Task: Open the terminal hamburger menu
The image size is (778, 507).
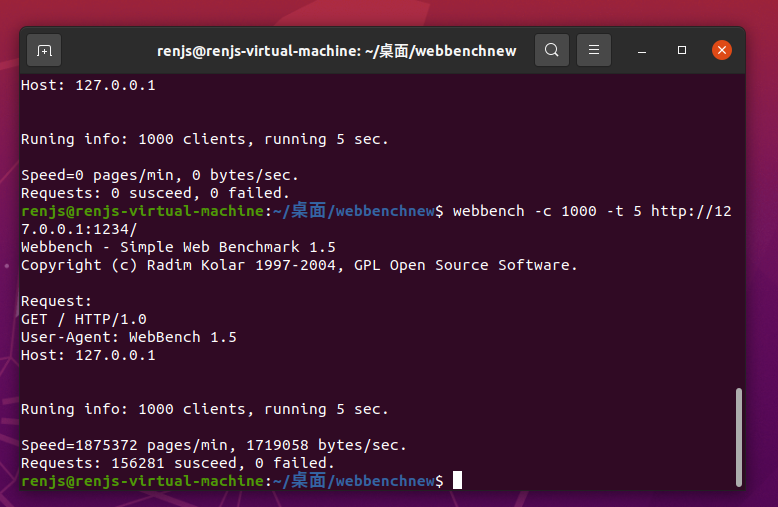Action: click(594, 50)
